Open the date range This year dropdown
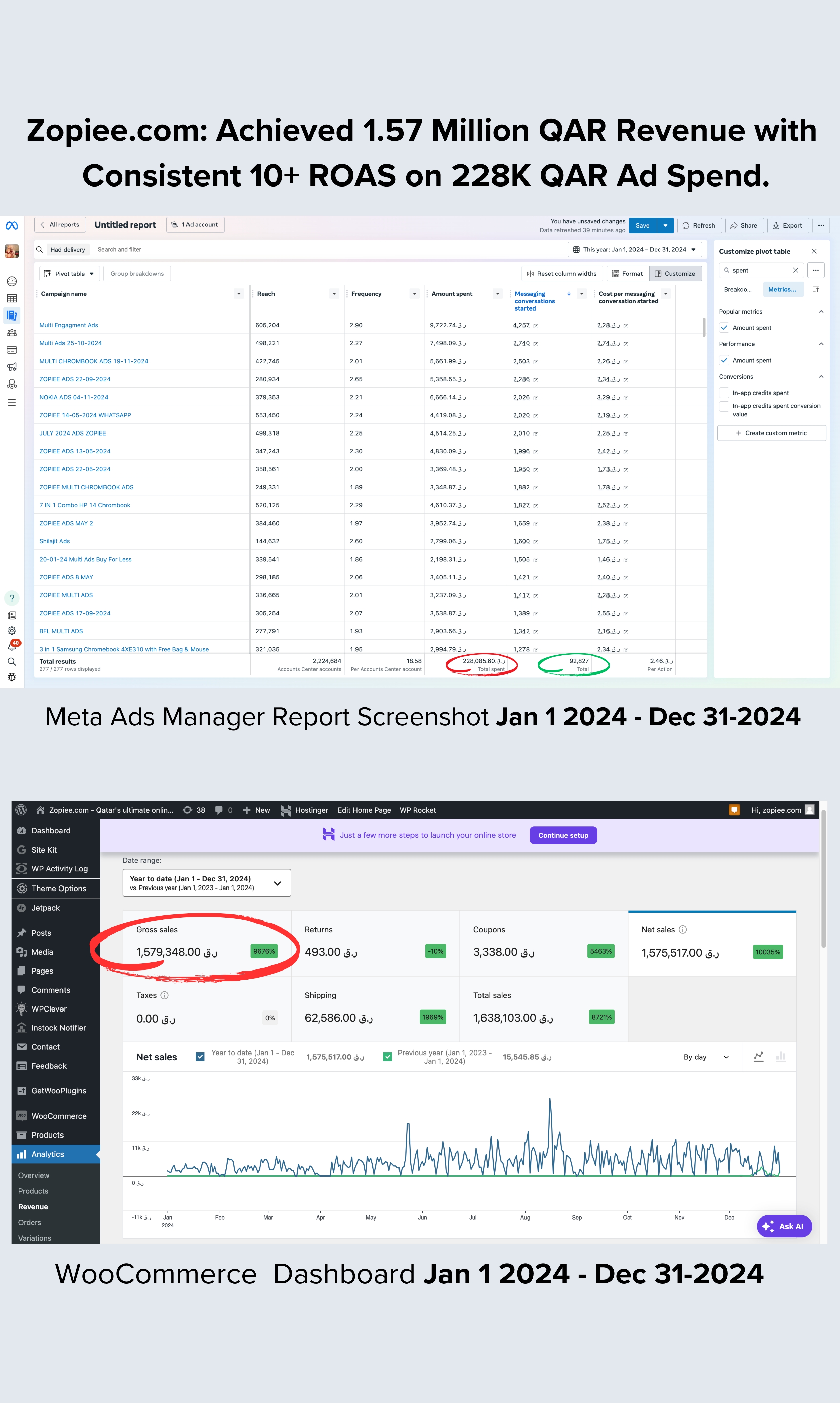This screenshot has height=1403, width=840. click(x=634, y=250)
